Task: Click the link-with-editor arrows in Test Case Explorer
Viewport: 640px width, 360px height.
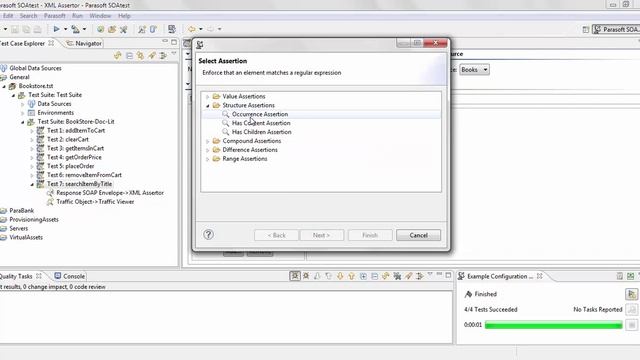Action: coord(118,55)
